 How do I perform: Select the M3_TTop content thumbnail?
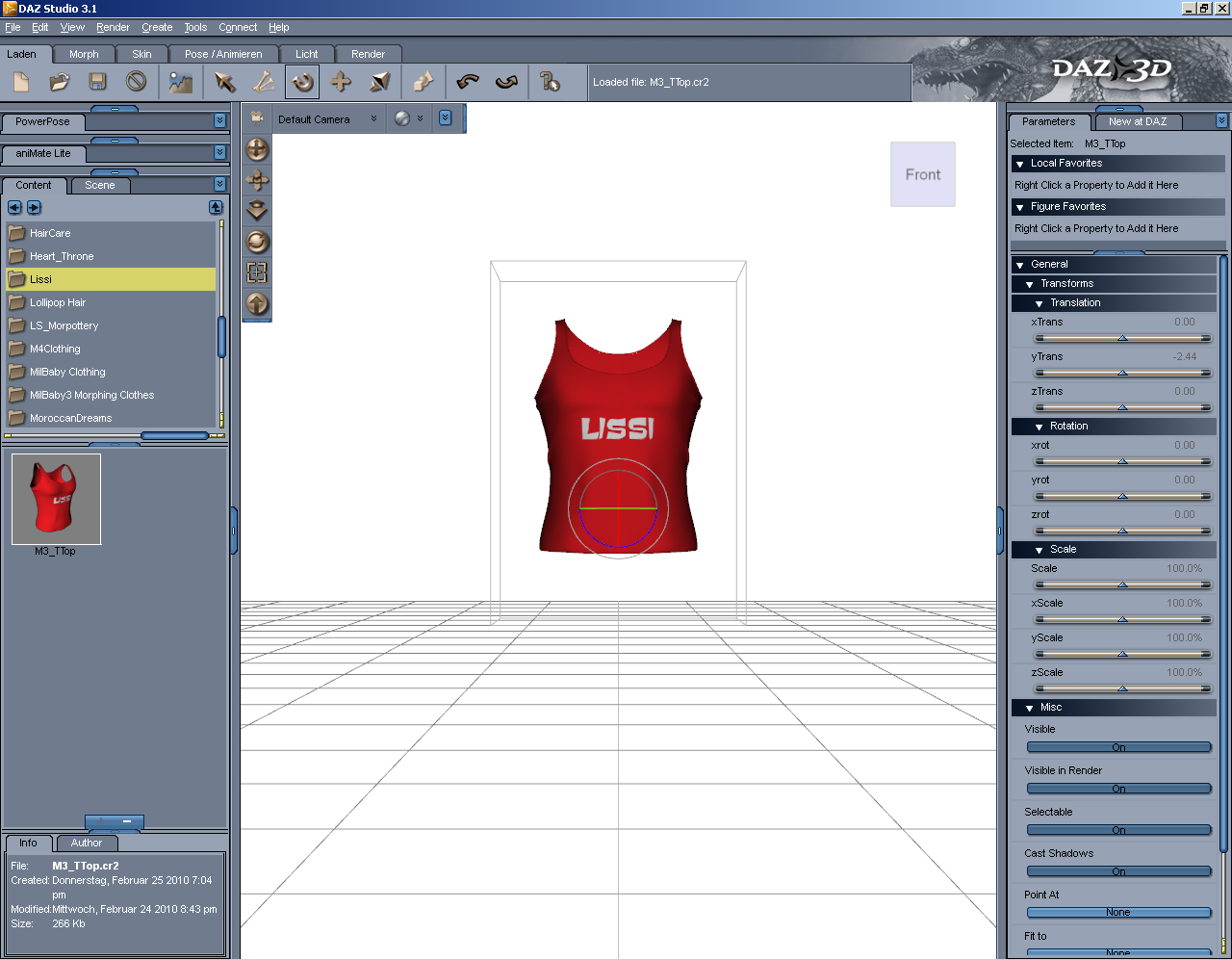pos(56,500)
